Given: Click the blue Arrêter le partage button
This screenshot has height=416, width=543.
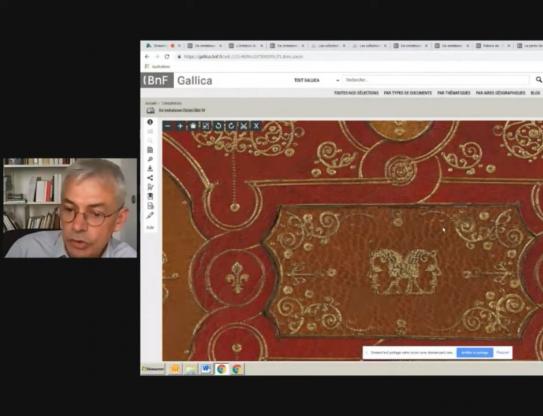Looking at the screenshot, I should (x=474, y=353).
